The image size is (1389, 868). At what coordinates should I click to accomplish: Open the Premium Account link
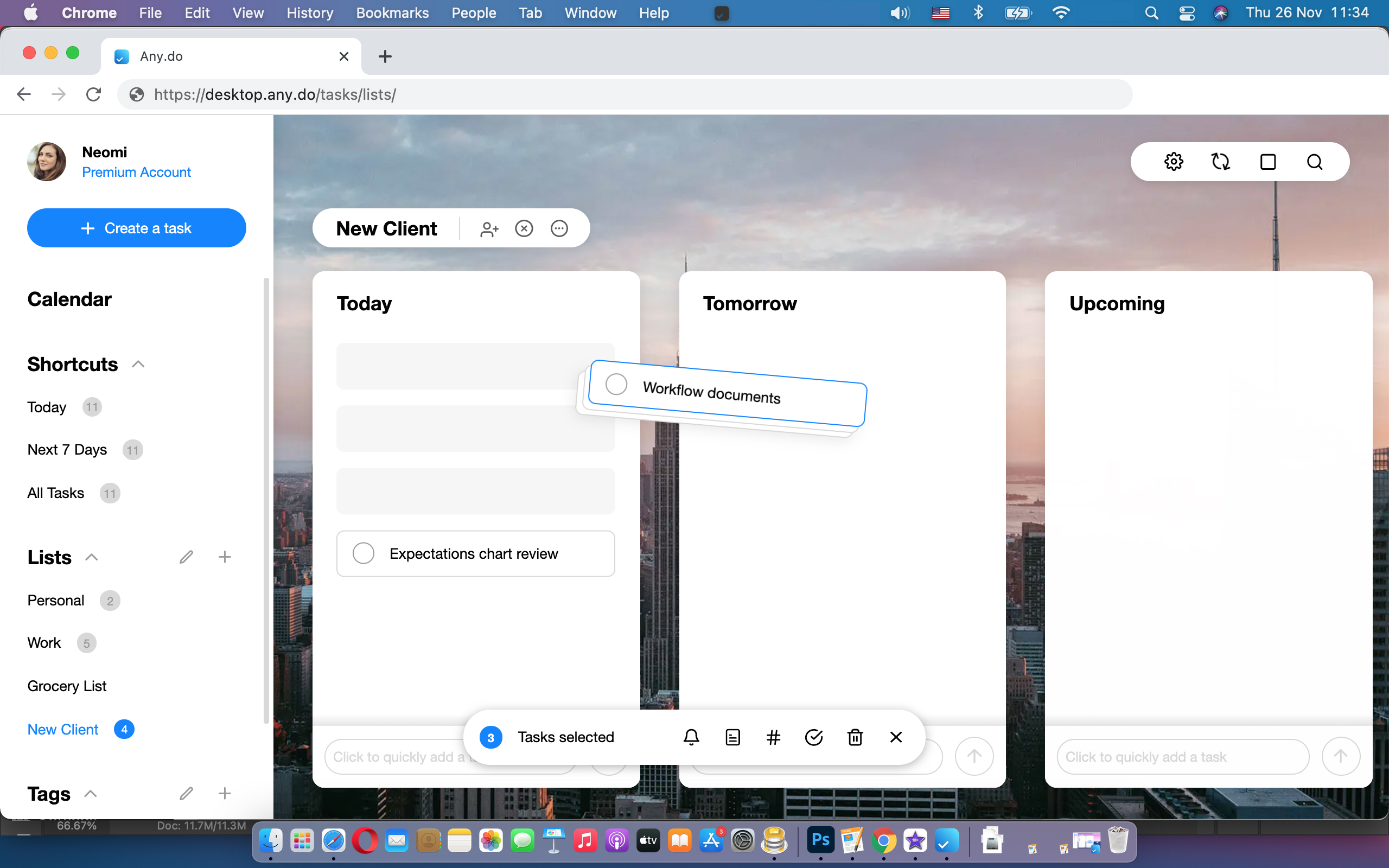pyautogui.click(x=136, y=172)
